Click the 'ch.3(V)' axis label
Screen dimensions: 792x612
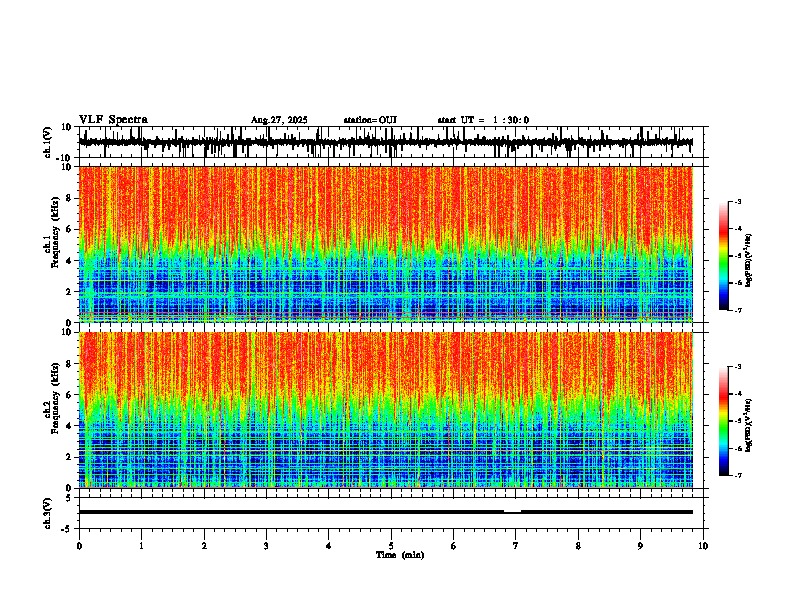[47, 513]
